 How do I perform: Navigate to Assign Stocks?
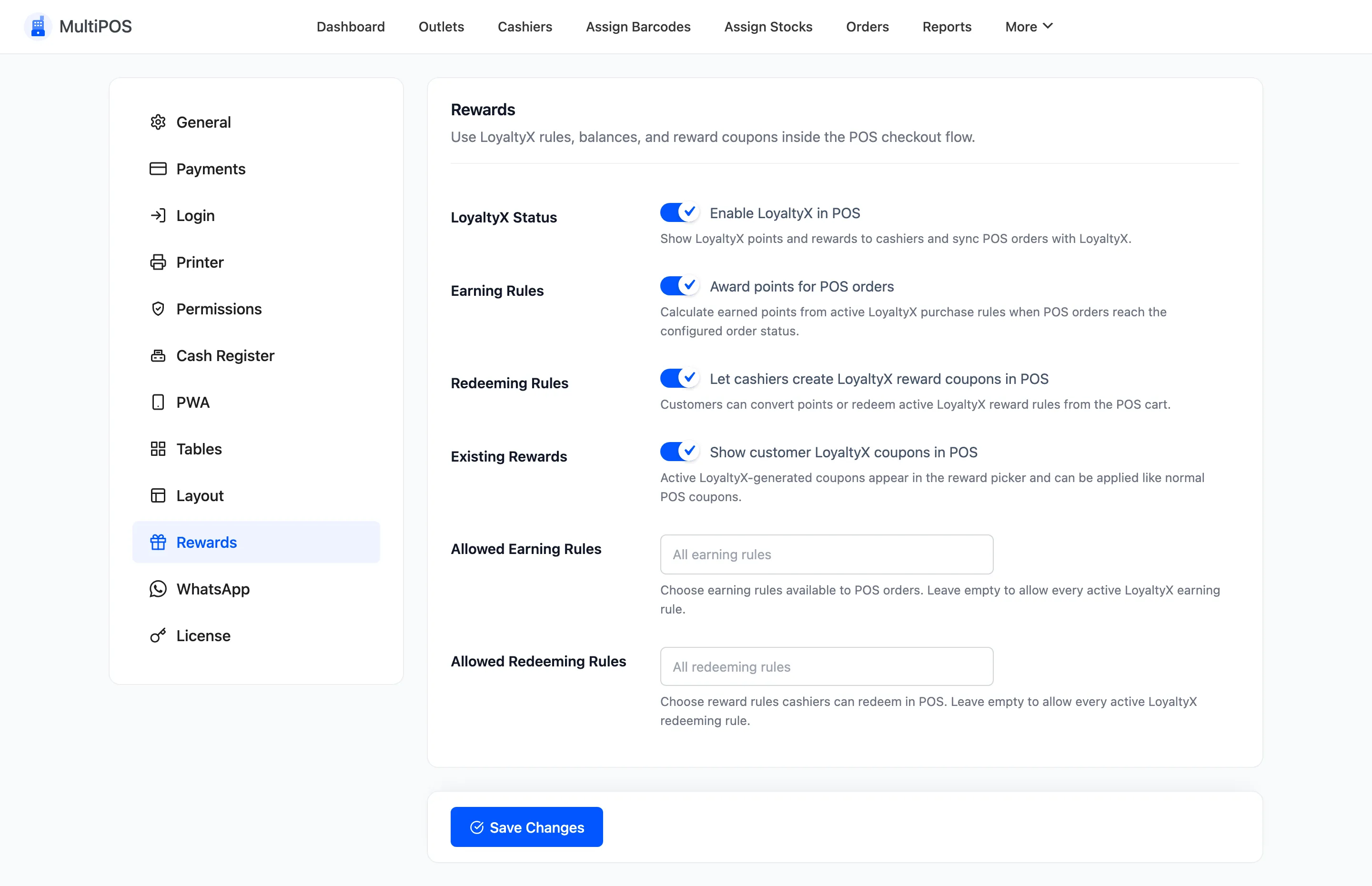click(768, 27)
